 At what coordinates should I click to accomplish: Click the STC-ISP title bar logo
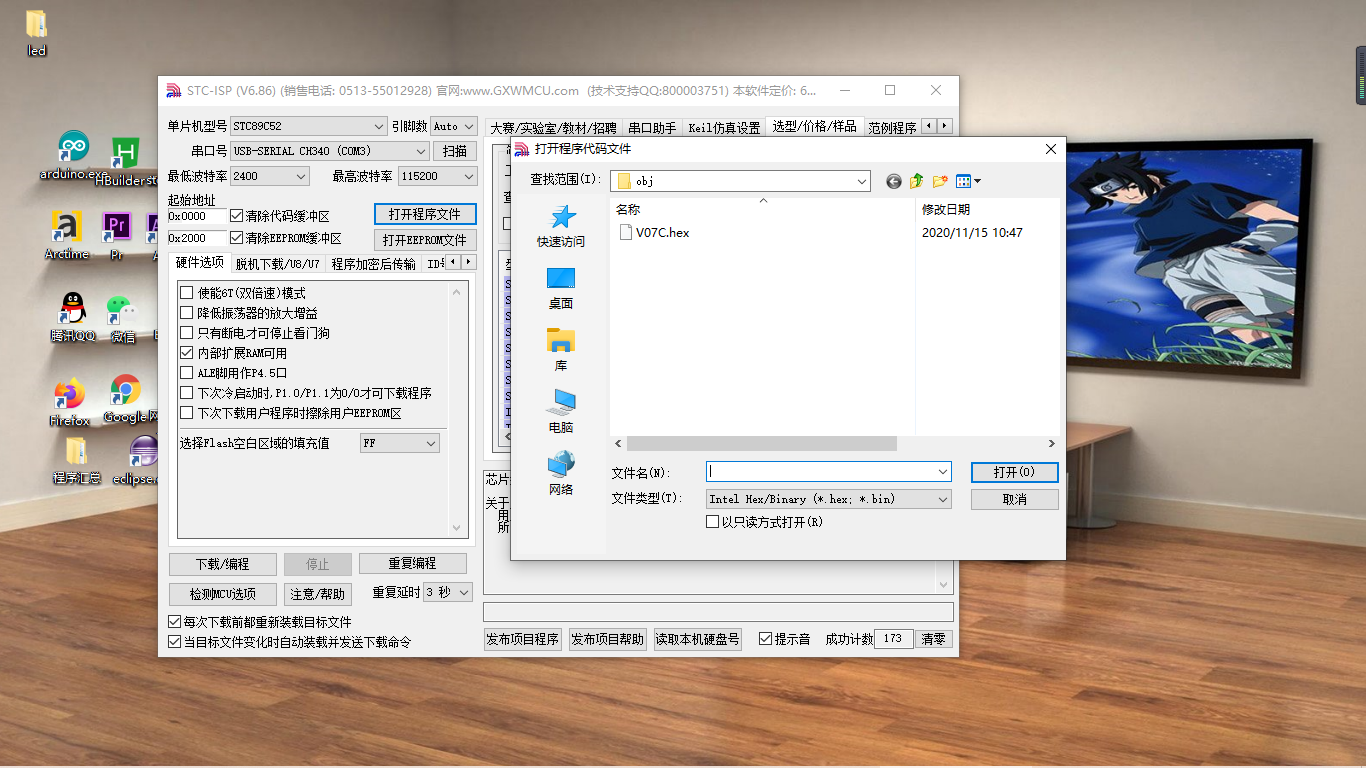pos(174,90)
